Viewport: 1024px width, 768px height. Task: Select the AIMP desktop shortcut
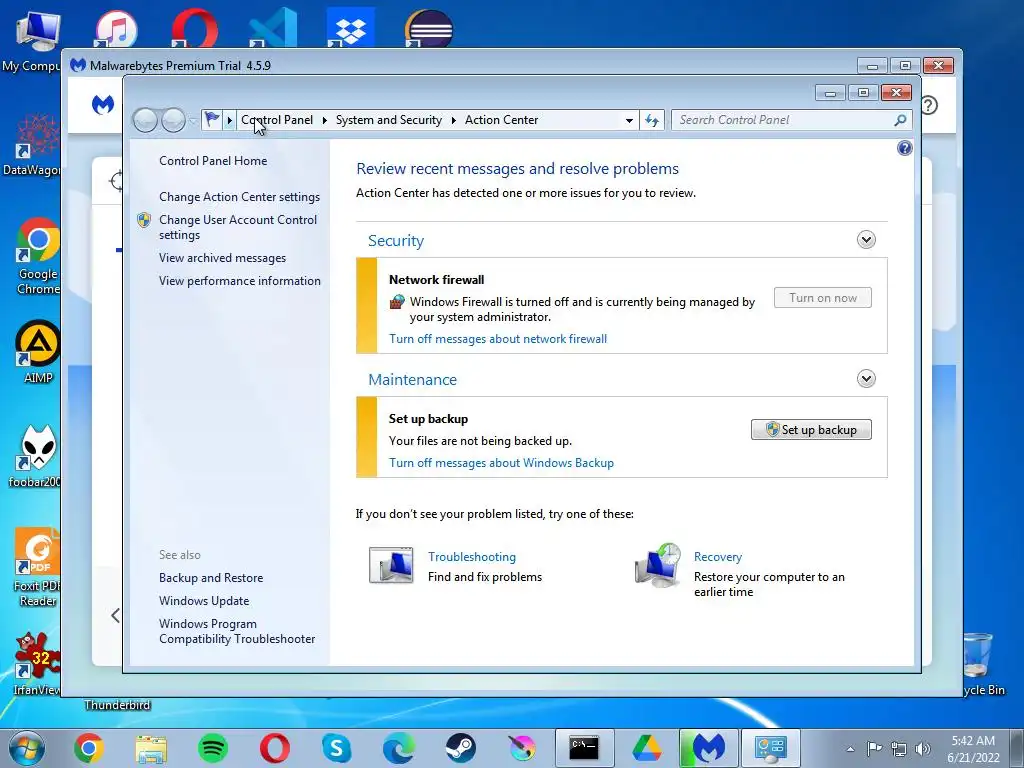[38, 351]
